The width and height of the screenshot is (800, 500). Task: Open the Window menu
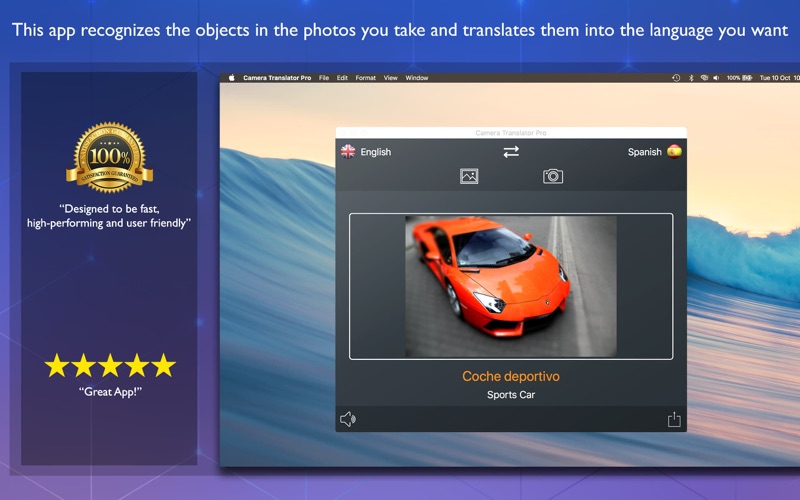[417, 78]
